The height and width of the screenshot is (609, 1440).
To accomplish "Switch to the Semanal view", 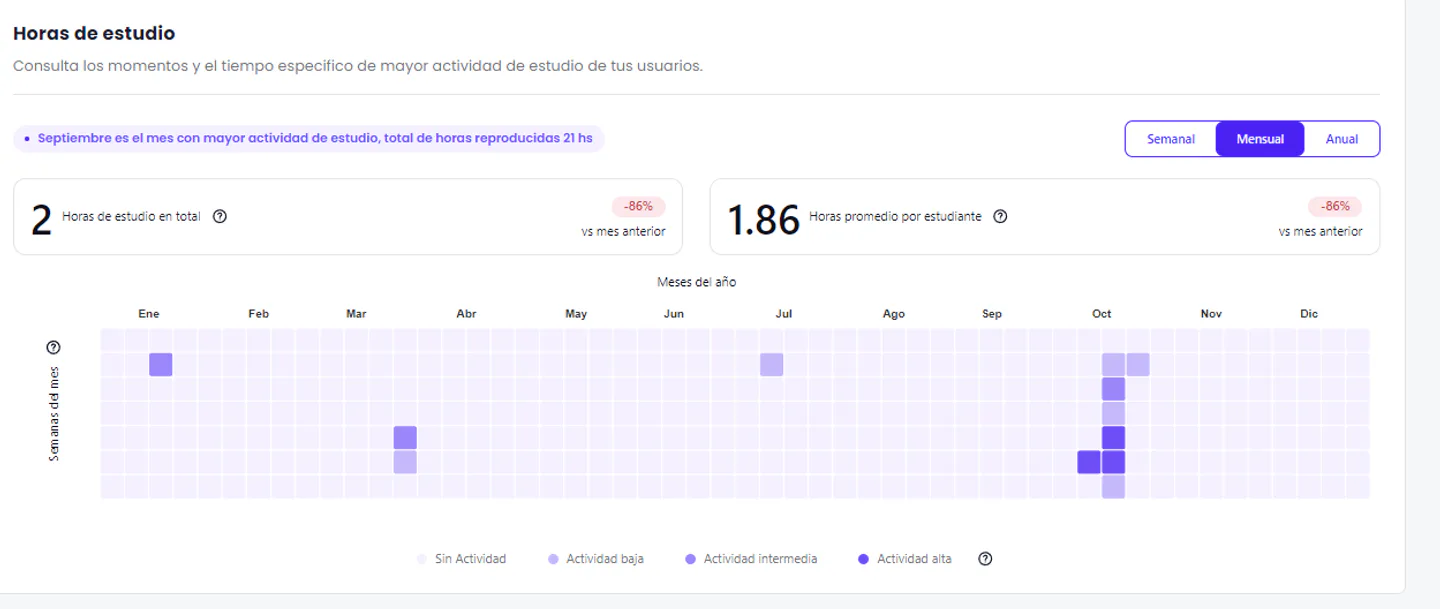I will point(1170,139).
